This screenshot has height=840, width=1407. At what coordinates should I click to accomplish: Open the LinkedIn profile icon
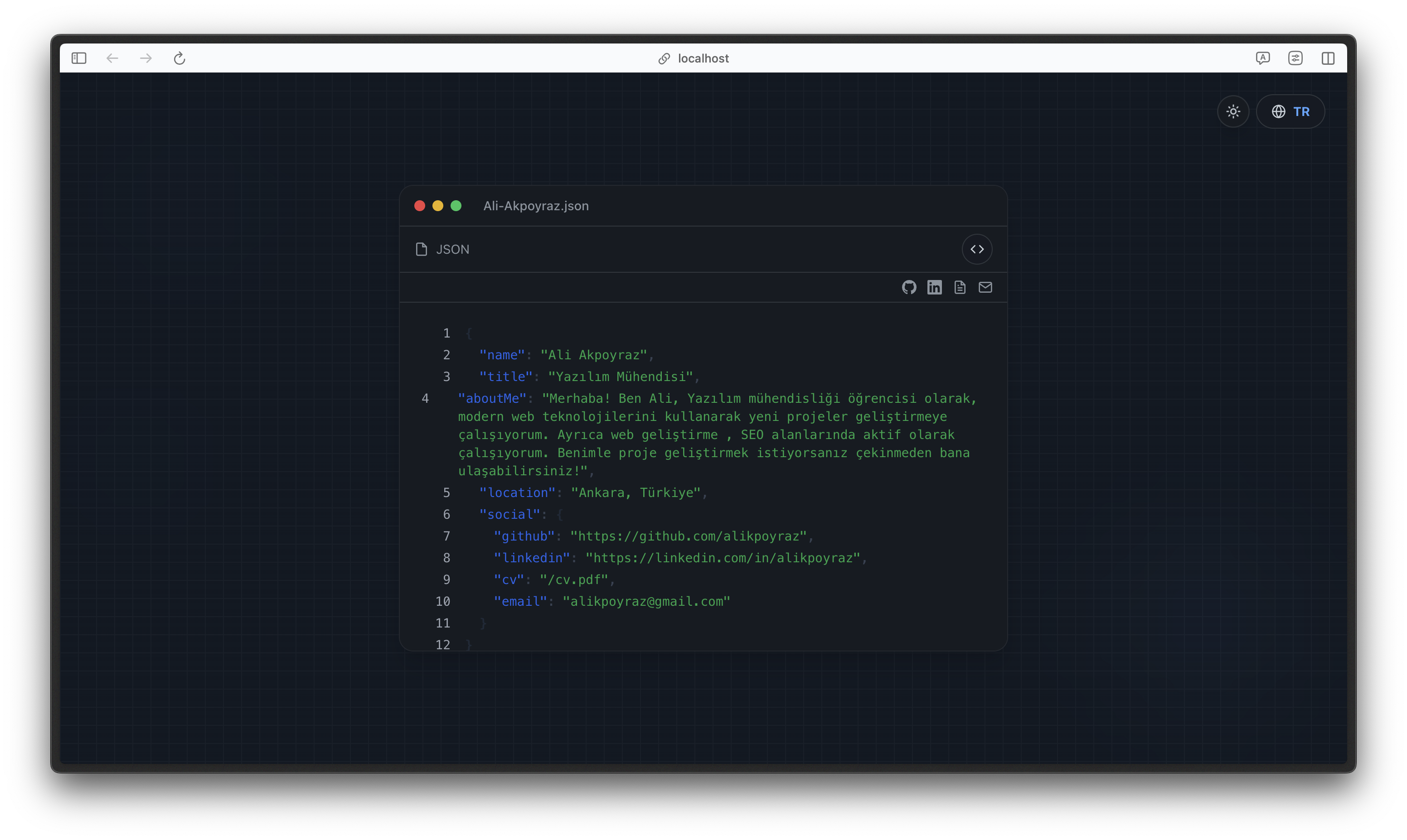tap(934, 287)
